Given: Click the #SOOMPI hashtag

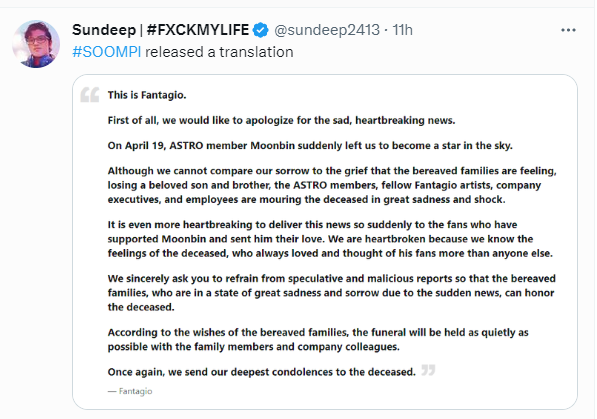Looking at the screenshot, I should coord(107,52).
